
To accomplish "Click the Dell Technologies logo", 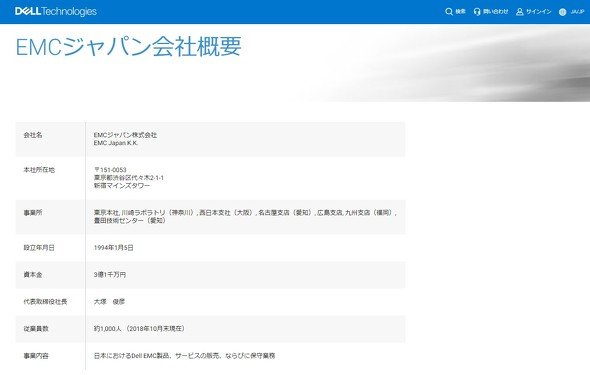I will (56, 11).
